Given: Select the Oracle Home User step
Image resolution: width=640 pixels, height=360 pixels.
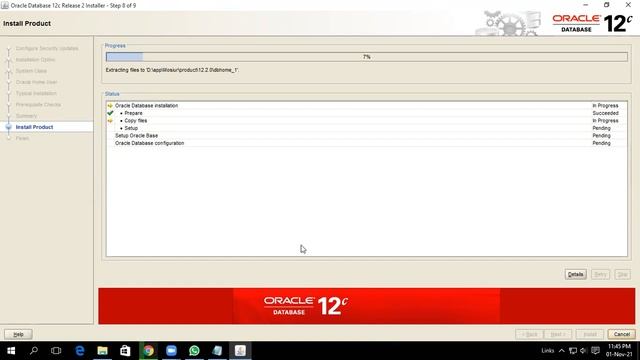Looking at the screenshot, I should [x=36, y=82].
